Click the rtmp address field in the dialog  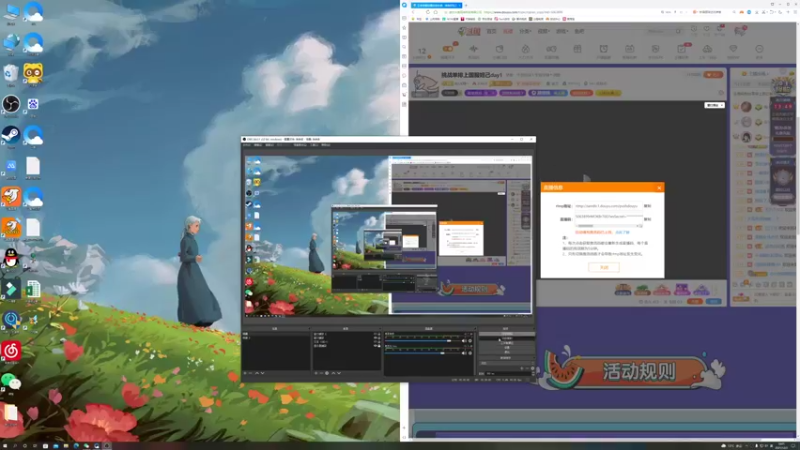coord(607,206)
